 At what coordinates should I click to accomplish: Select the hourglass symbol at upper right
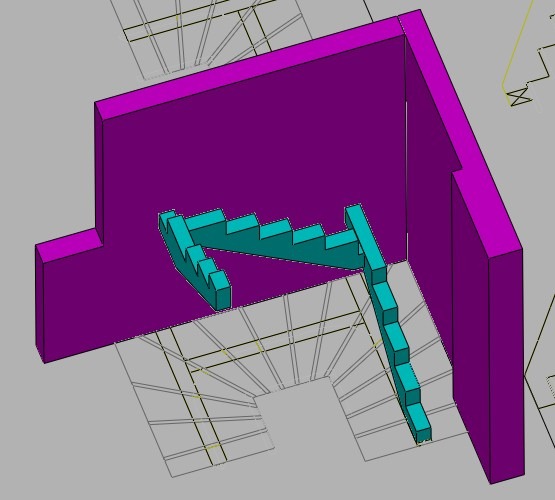point(520,97)
